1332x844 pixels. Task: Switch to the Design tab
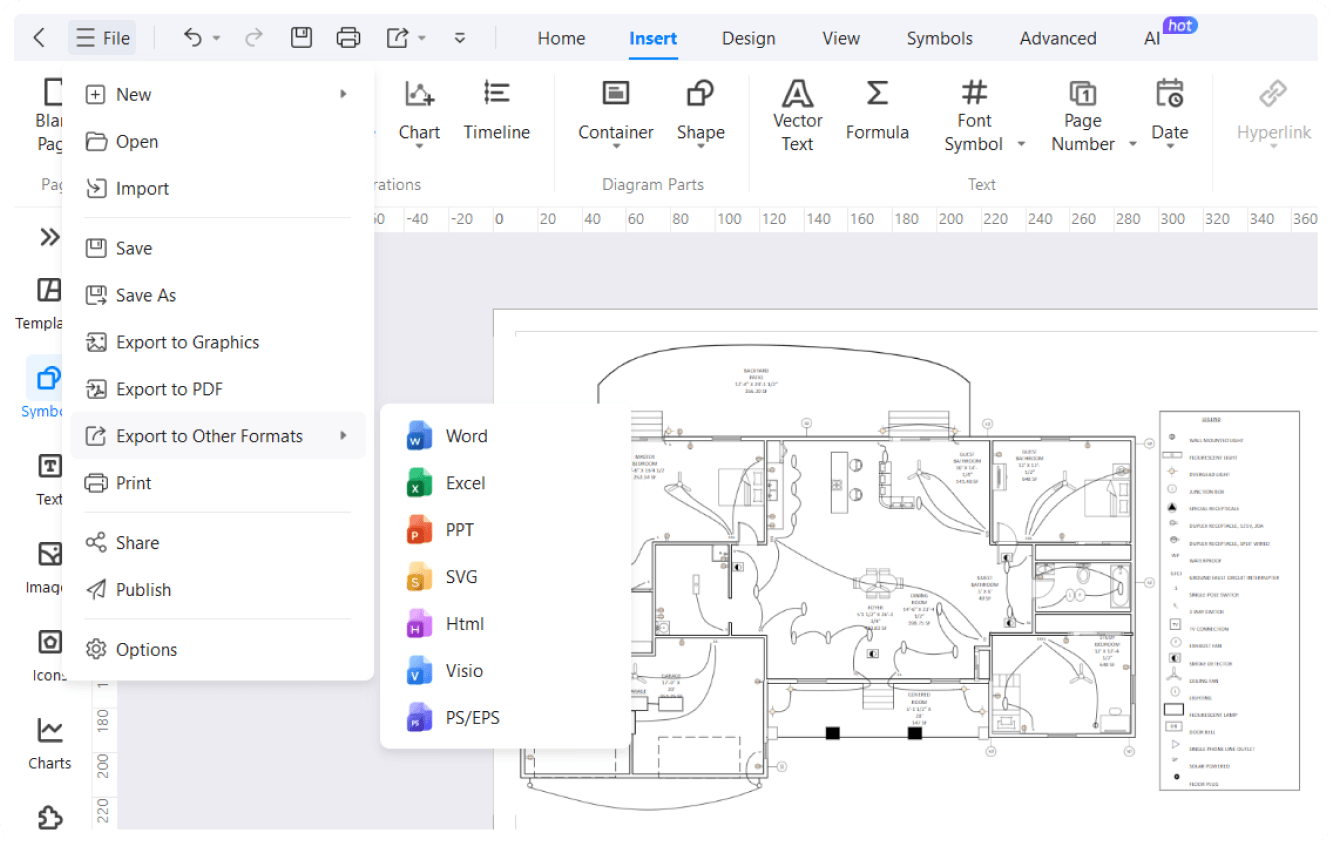[749, 38]
